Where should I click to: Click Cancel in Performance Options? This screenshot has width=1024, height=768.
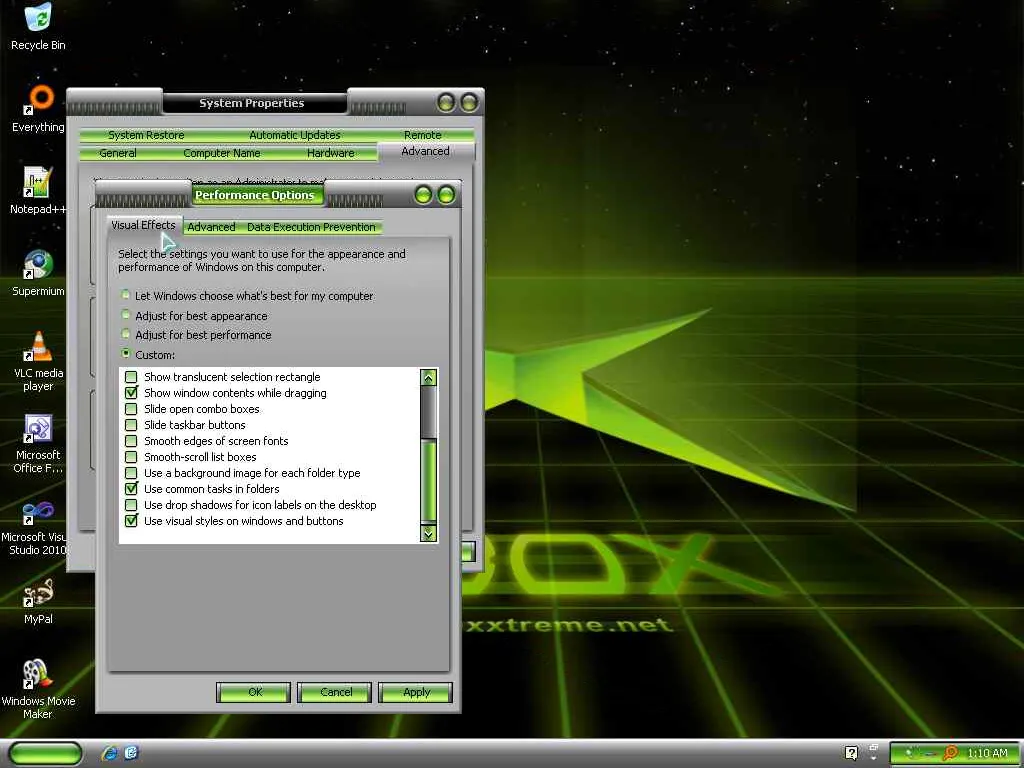click(x=334, y=692)
